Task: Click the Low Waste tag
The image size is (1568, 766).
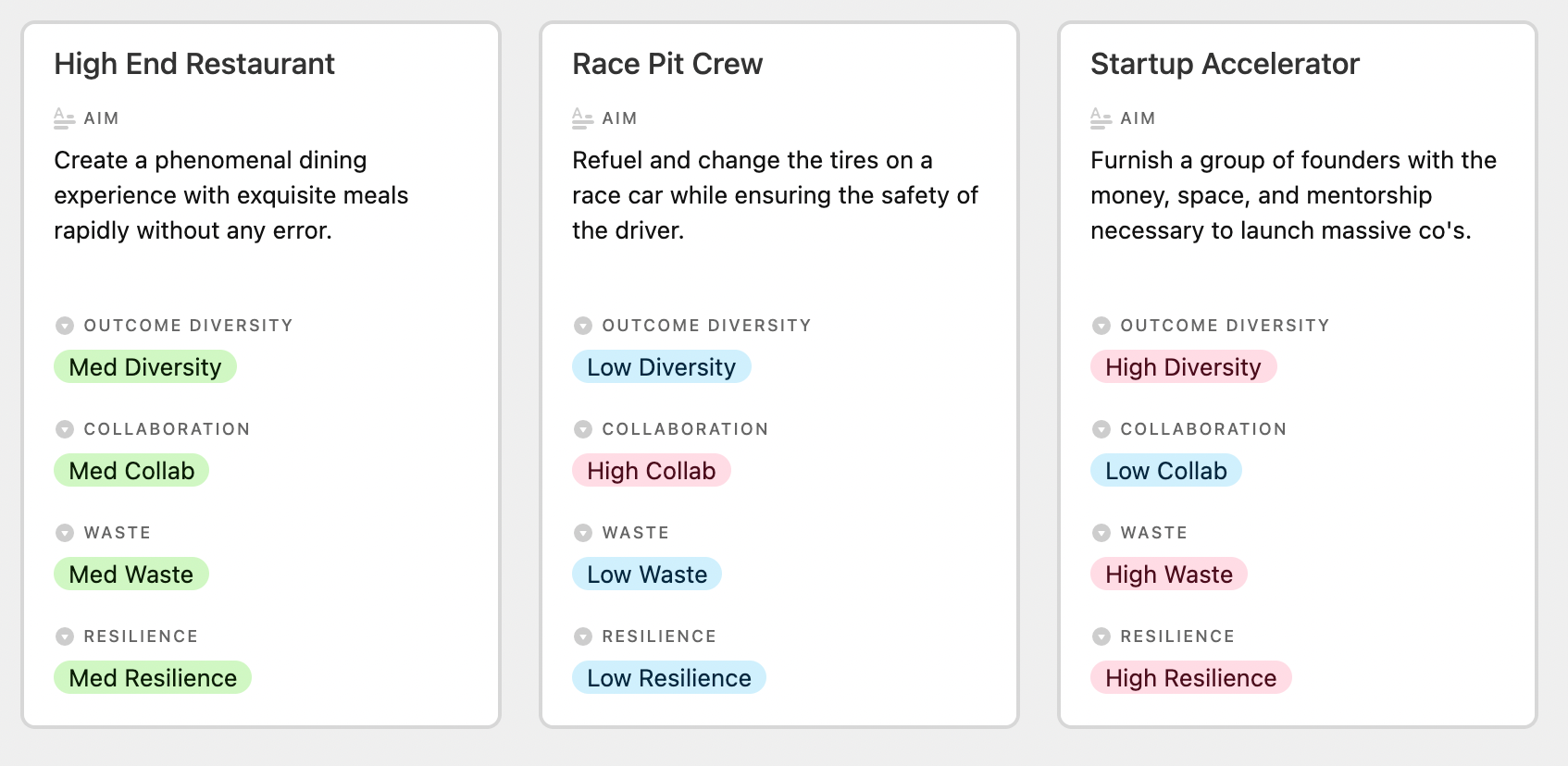Action: pos(647,574)
